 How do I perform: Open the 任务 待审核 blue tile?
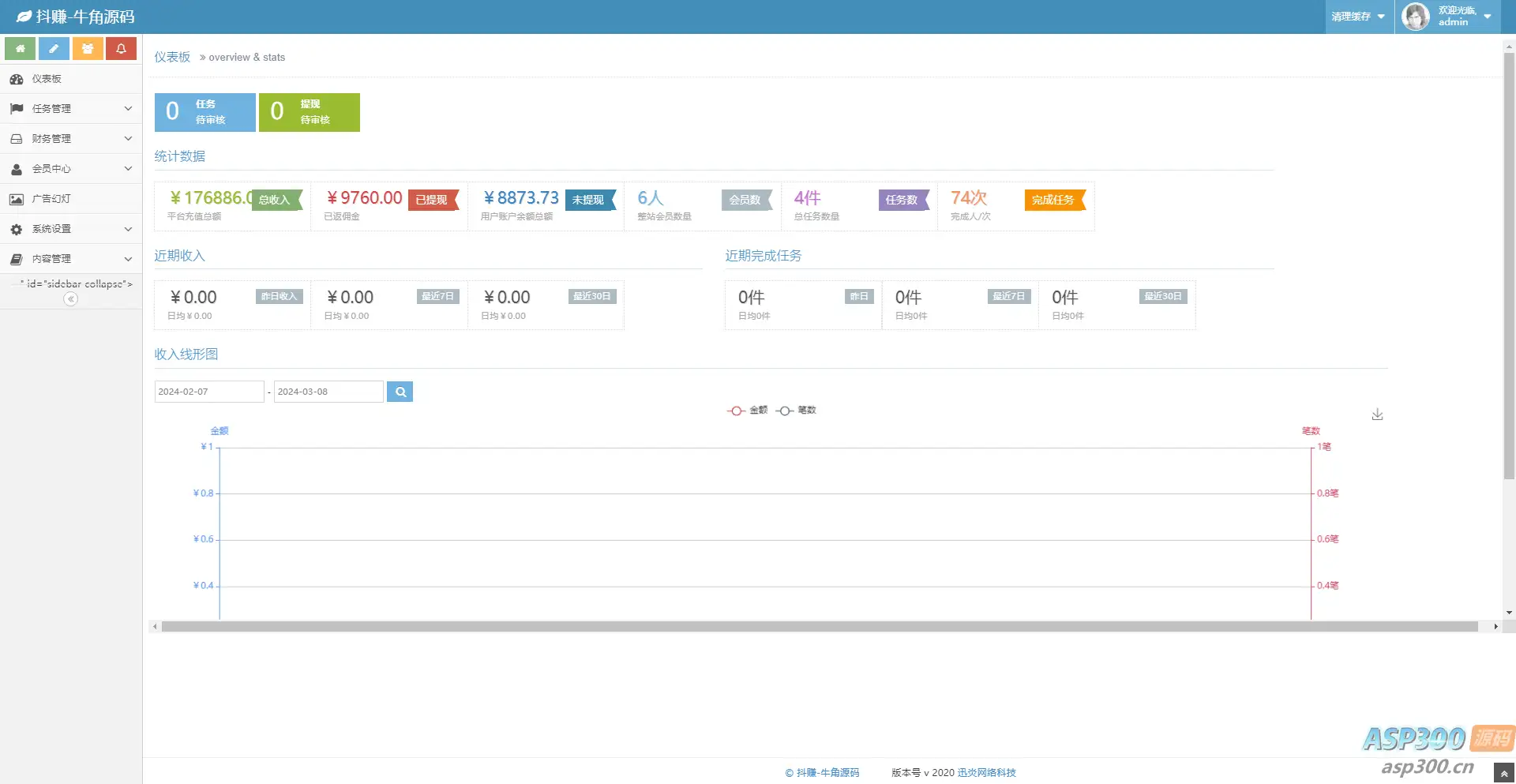pyautogui.click(x=205, y=112)
